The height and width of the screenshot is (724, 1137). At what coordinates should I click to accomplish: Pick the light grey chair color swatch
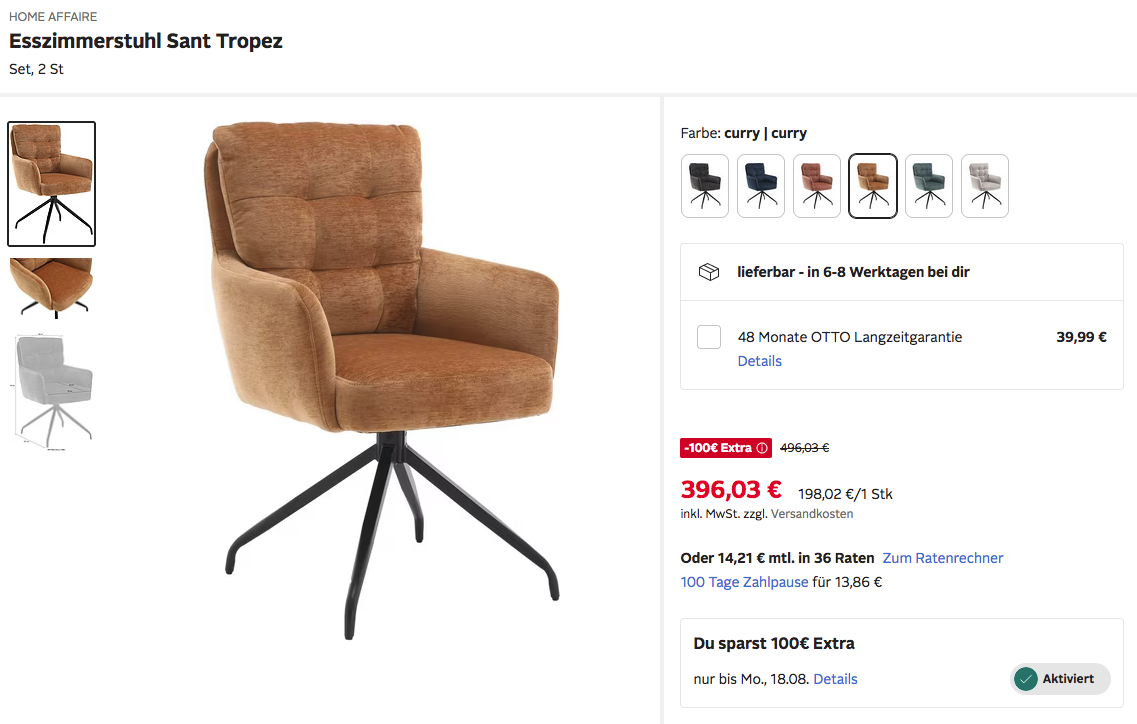985,186
